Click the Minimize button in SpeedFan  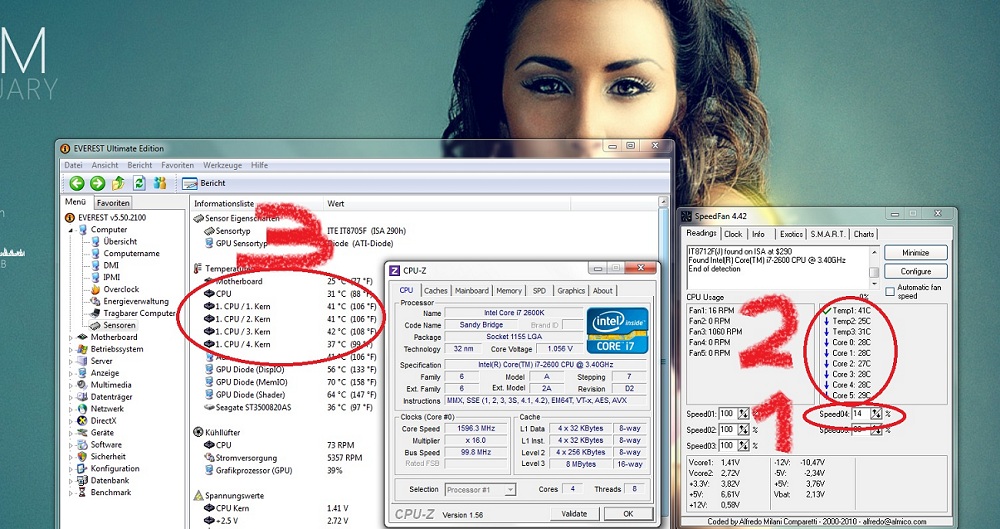916,253
